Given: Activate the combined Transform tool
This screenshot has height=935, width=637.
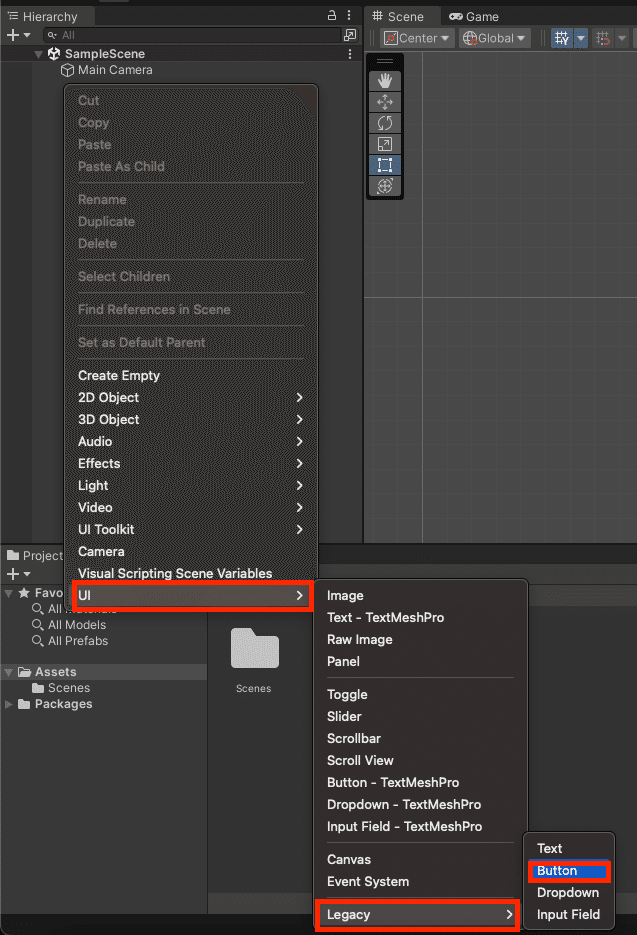Looking at the screenshot, I should pyautogui.click(x=385, y=186).
